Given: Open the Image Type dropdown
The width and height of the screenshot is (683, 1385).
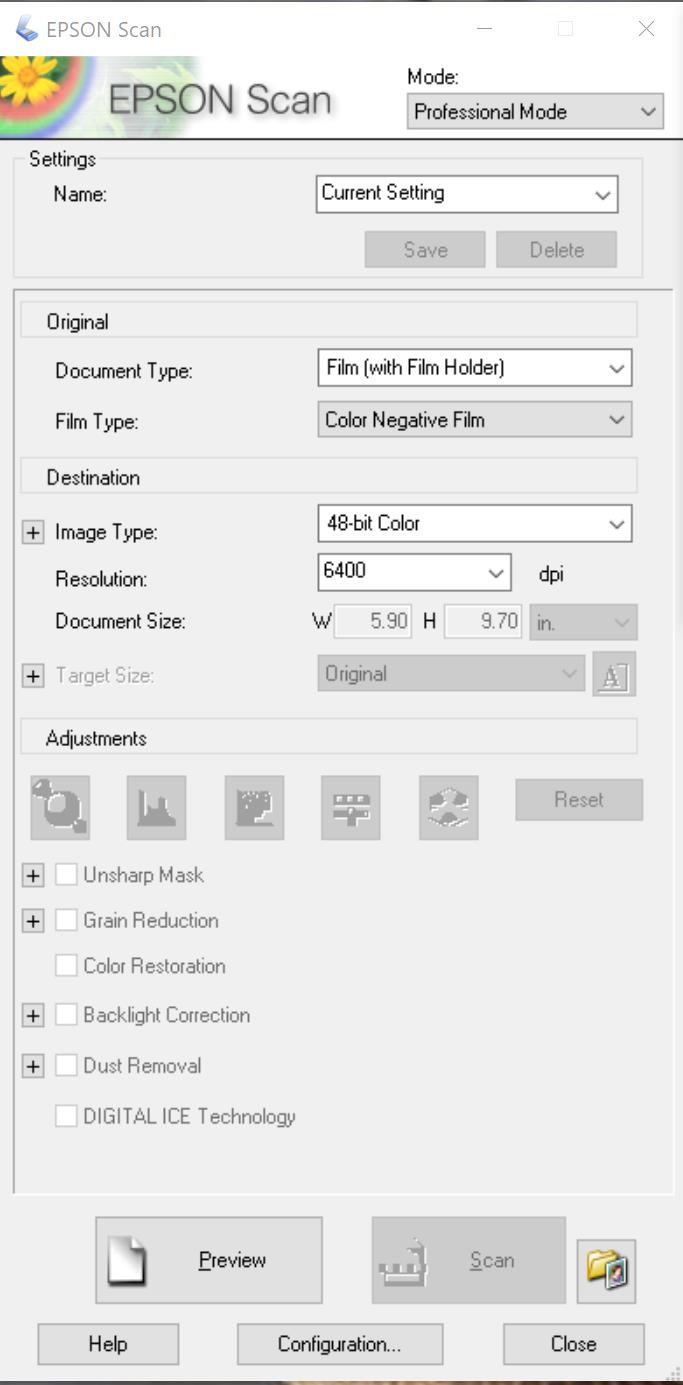Looking at the screenshot, I should point(474,523).
